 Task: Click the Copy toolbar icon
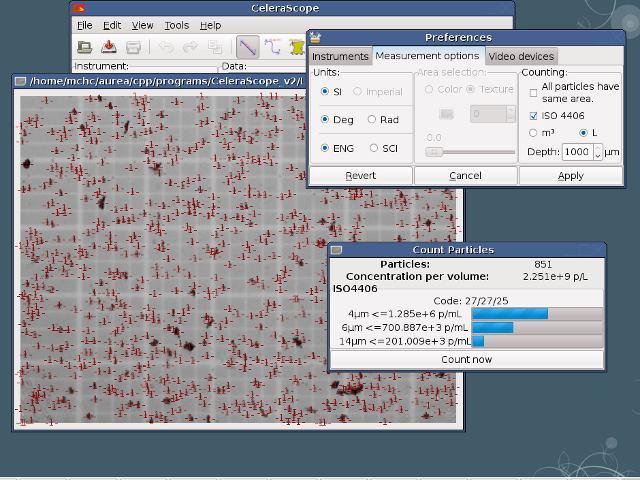coord(215,47)
